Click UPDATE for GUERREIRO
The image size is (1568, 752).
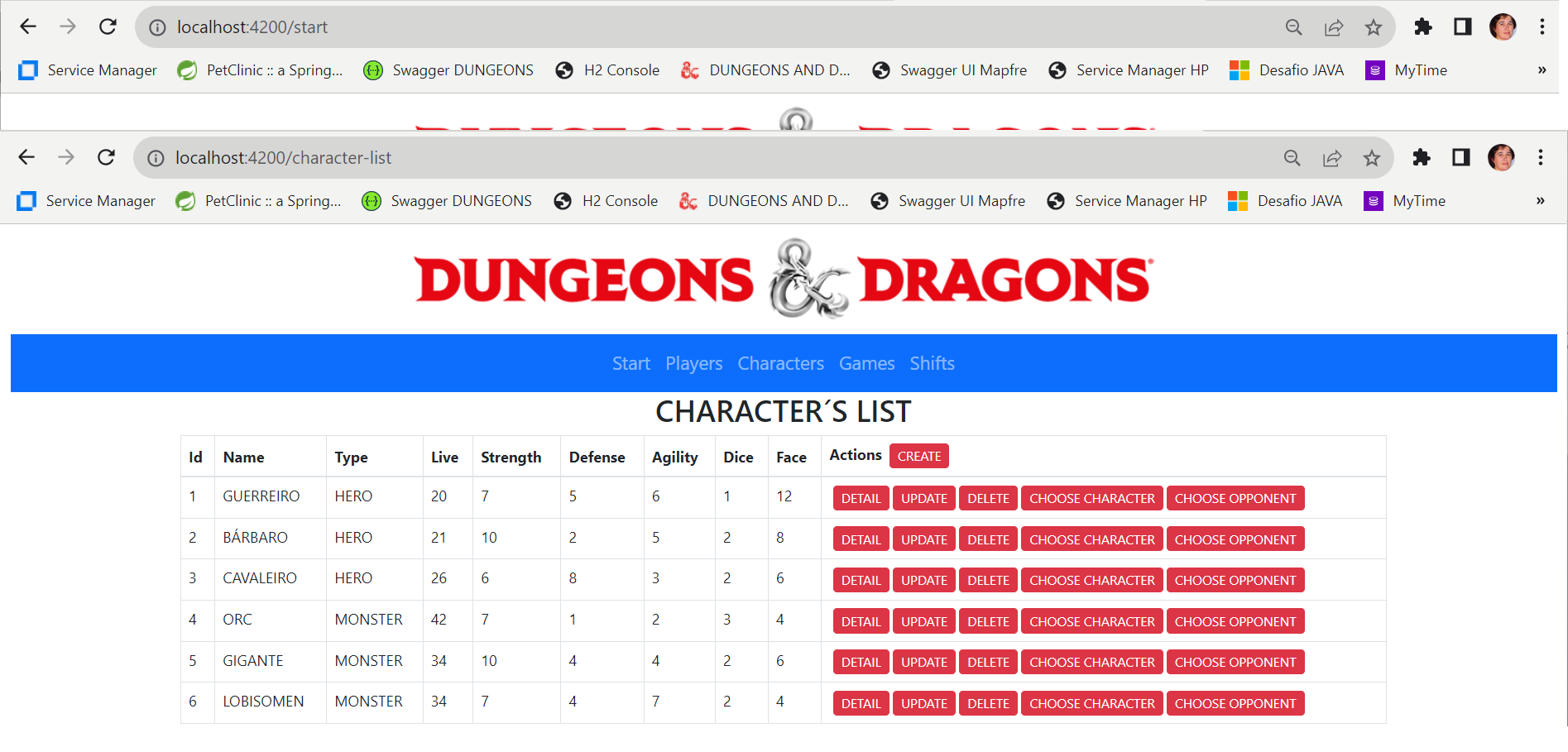[924, 498]
